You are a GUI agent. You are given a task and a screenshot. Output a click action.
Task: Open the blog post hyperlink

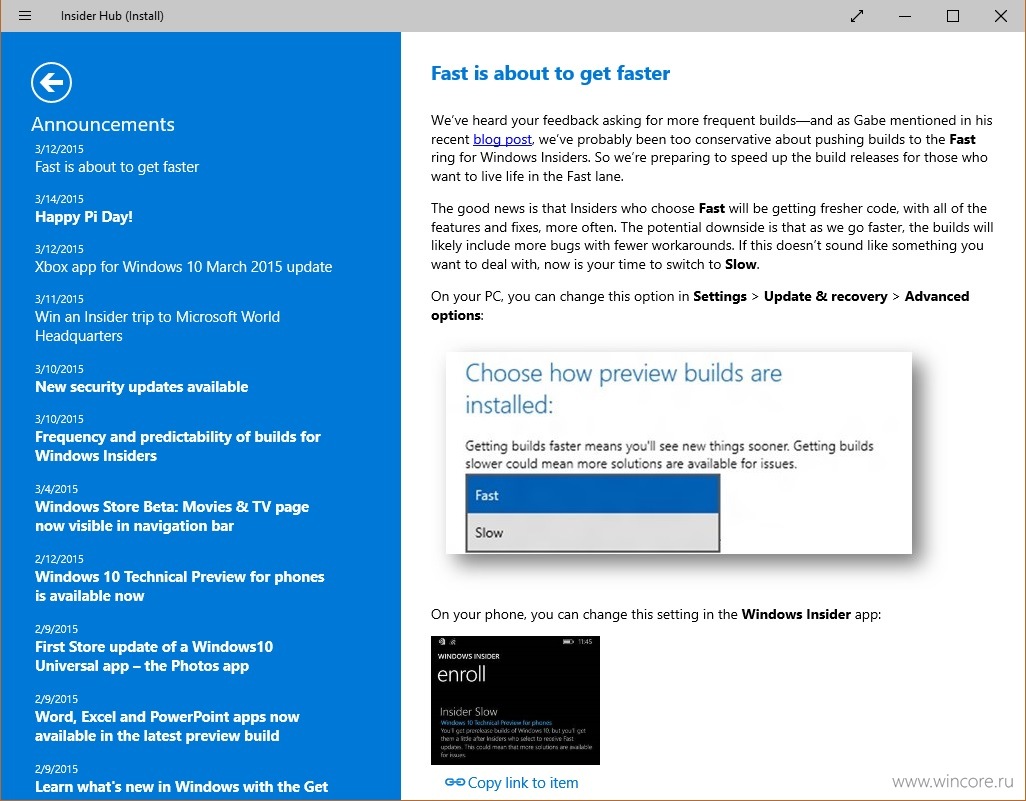(502, 139)
